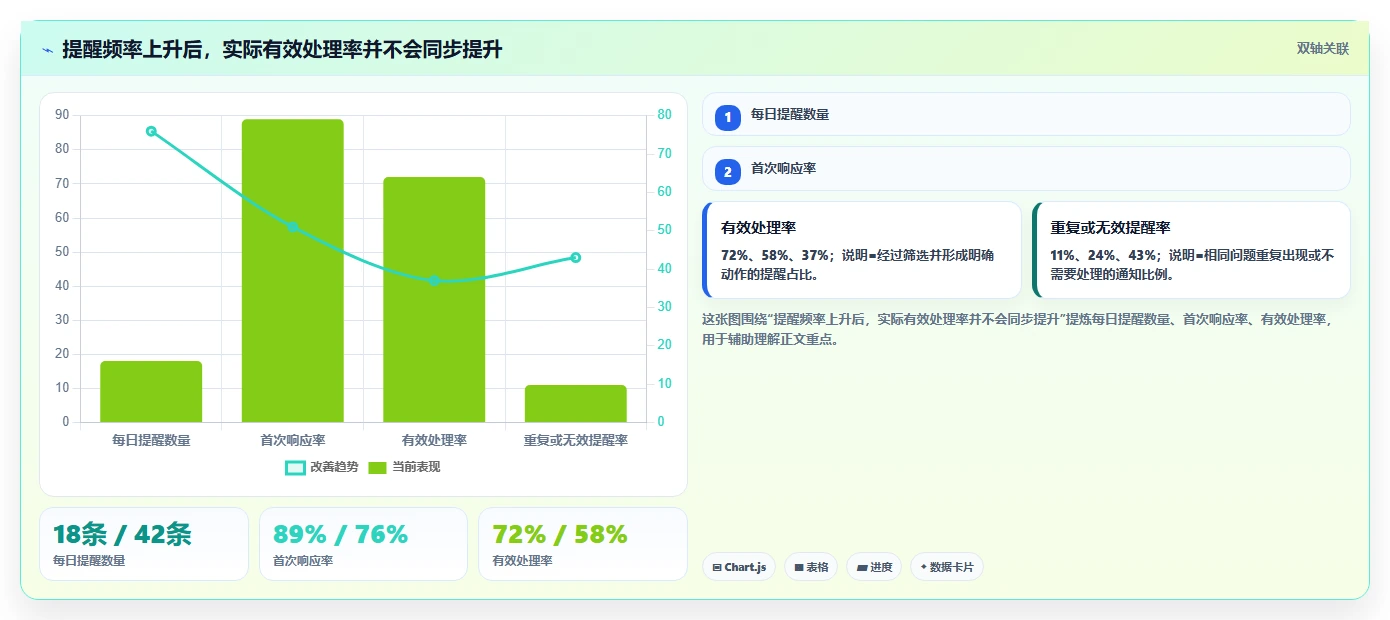The image size is (1390, 620).
Task: Click the 数据卡片 sparkle icon
Action: tap(923, 567)
